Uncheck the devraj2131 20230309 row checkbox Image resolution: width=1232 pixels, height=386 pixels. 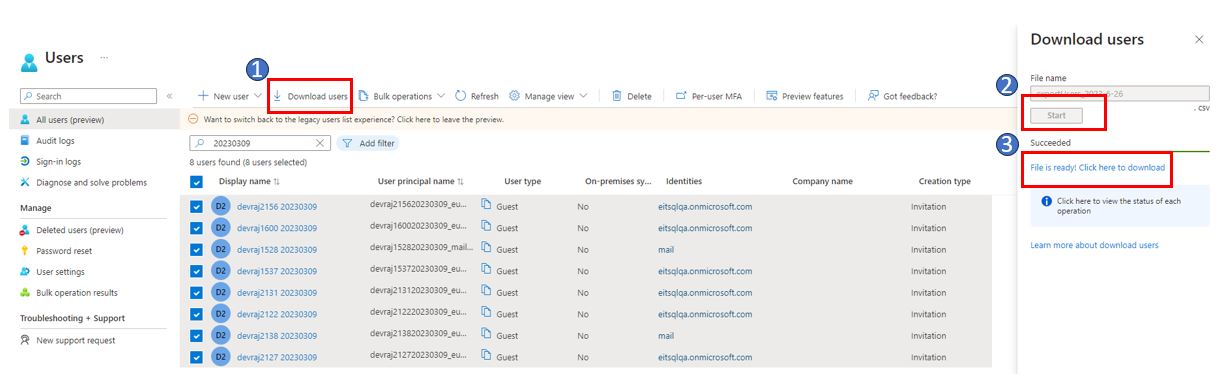coord(196,293)
